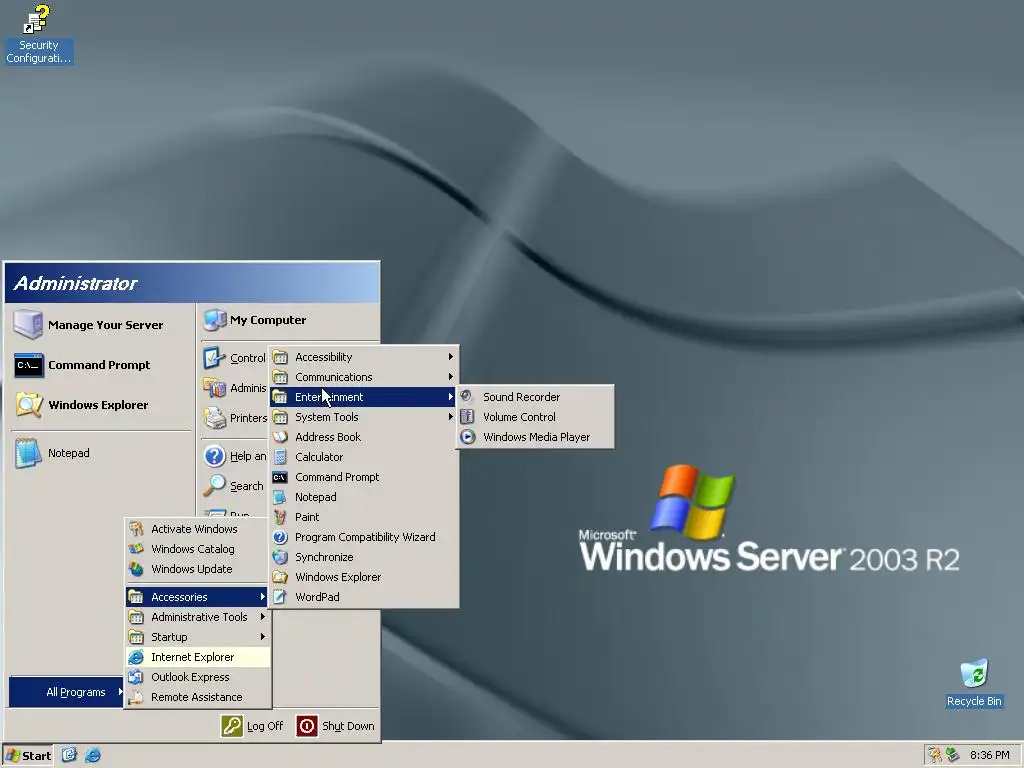Image resolution: width=1024 pixels, height=768 pixels.
Task: Click the Windows Catalog icon
Action: (136, 549)
